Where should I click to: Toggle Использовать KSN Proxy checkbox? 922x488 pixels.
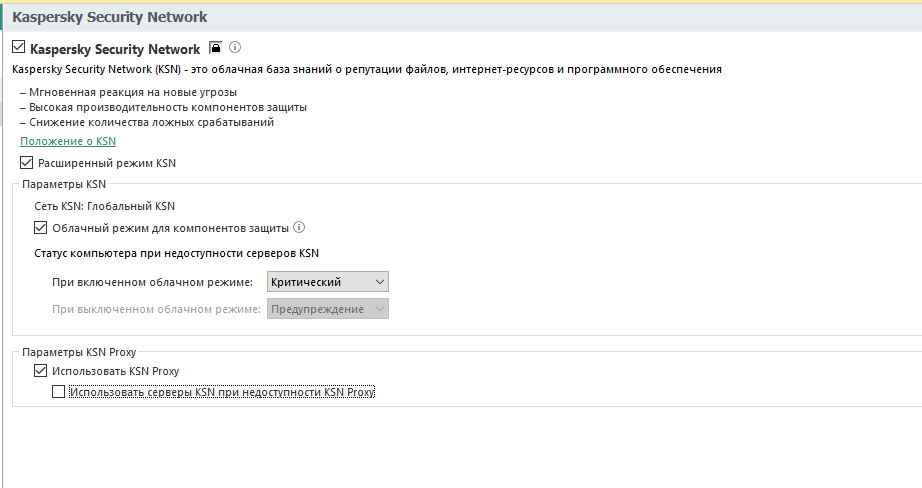[41, 370]
